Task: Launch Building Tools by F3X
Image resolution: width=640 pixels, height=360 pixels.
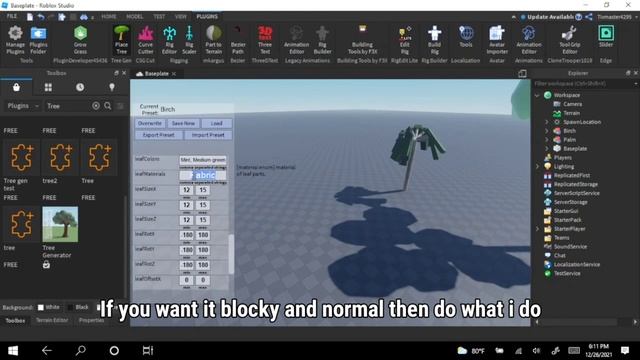Action: point(362,40)
